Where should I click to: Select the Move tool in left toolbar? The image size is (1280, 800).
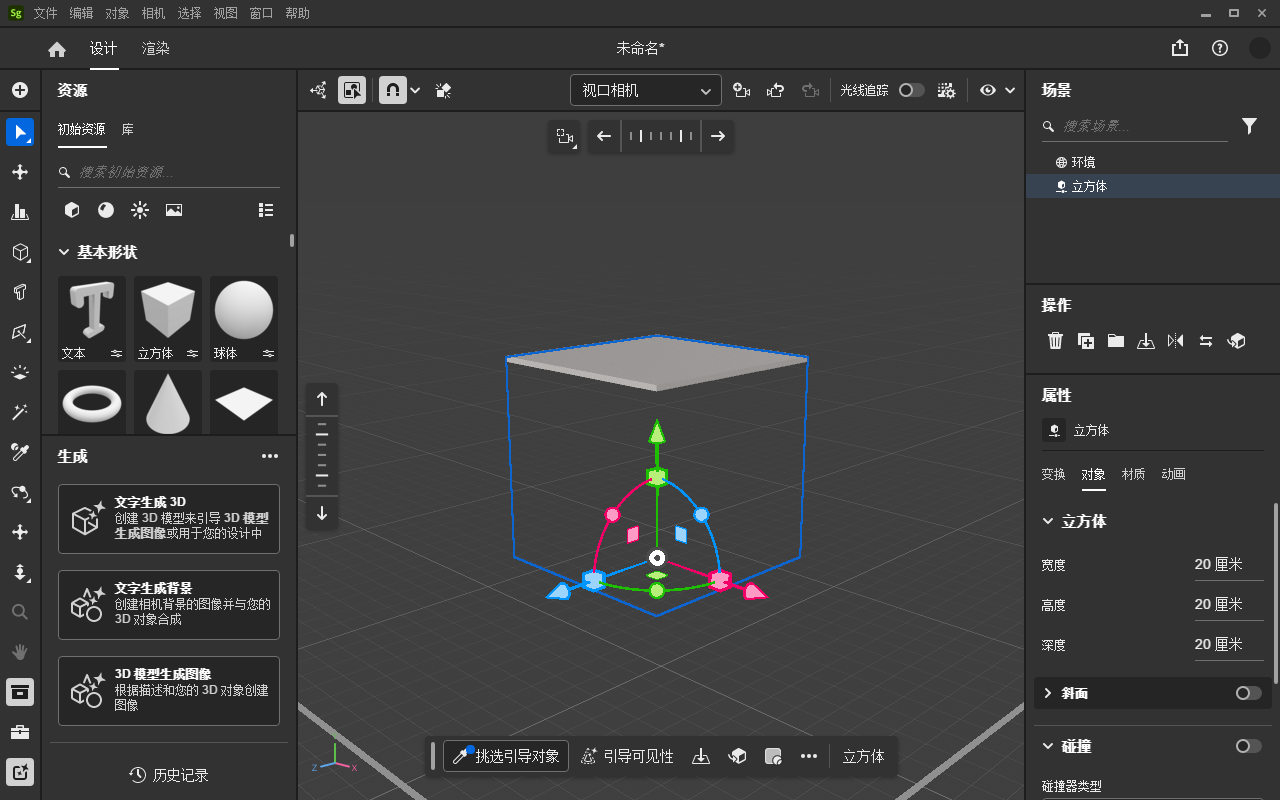[x=20, y=172]
